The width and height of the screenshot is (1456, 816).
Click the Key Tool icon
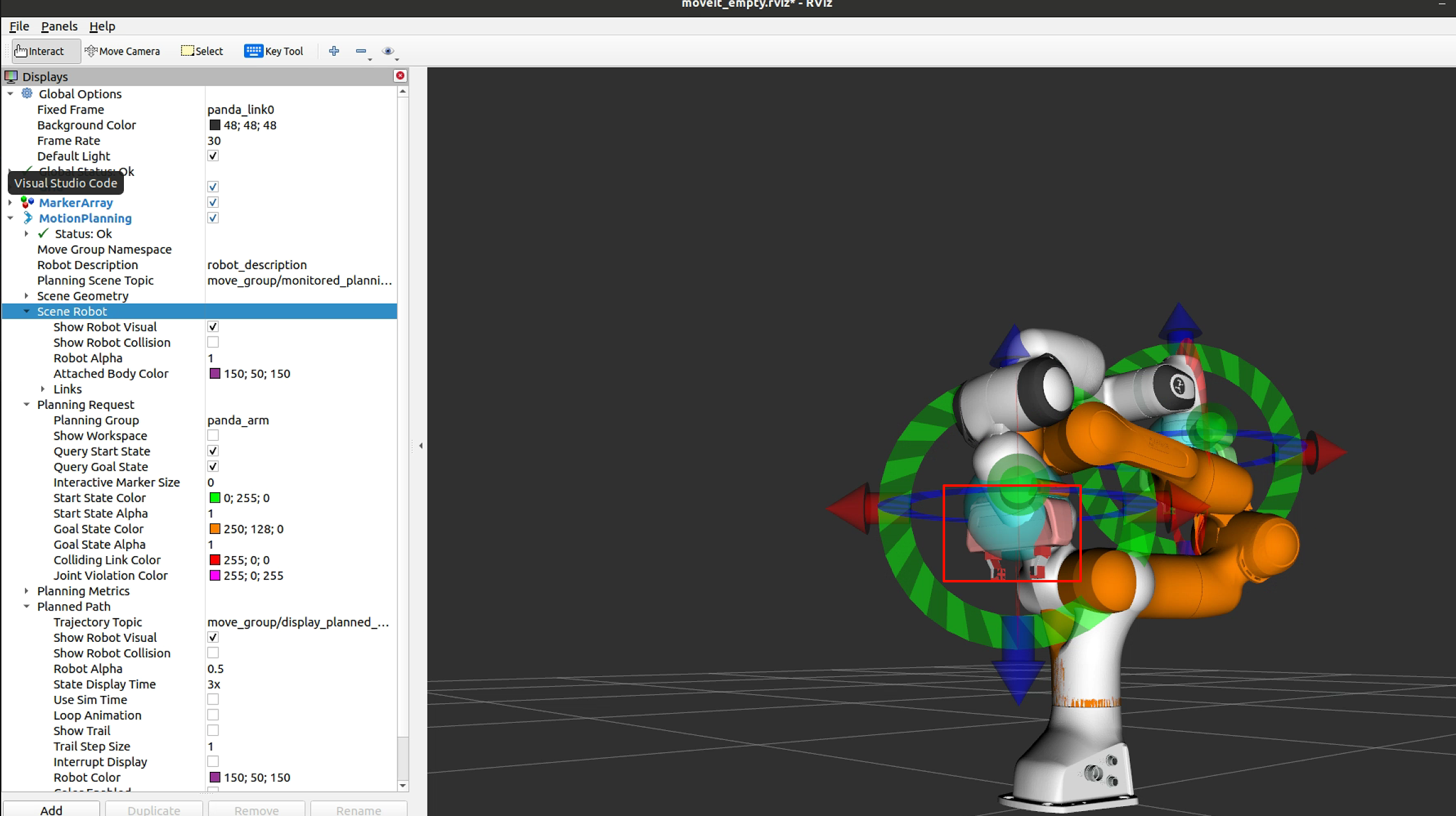pyautogui.click(x=253, y=51)
